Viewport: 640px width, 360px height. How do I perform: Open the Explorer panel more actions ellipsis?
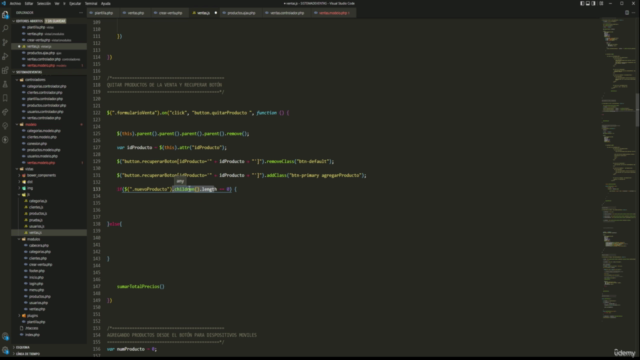click(x=81, y=13)
